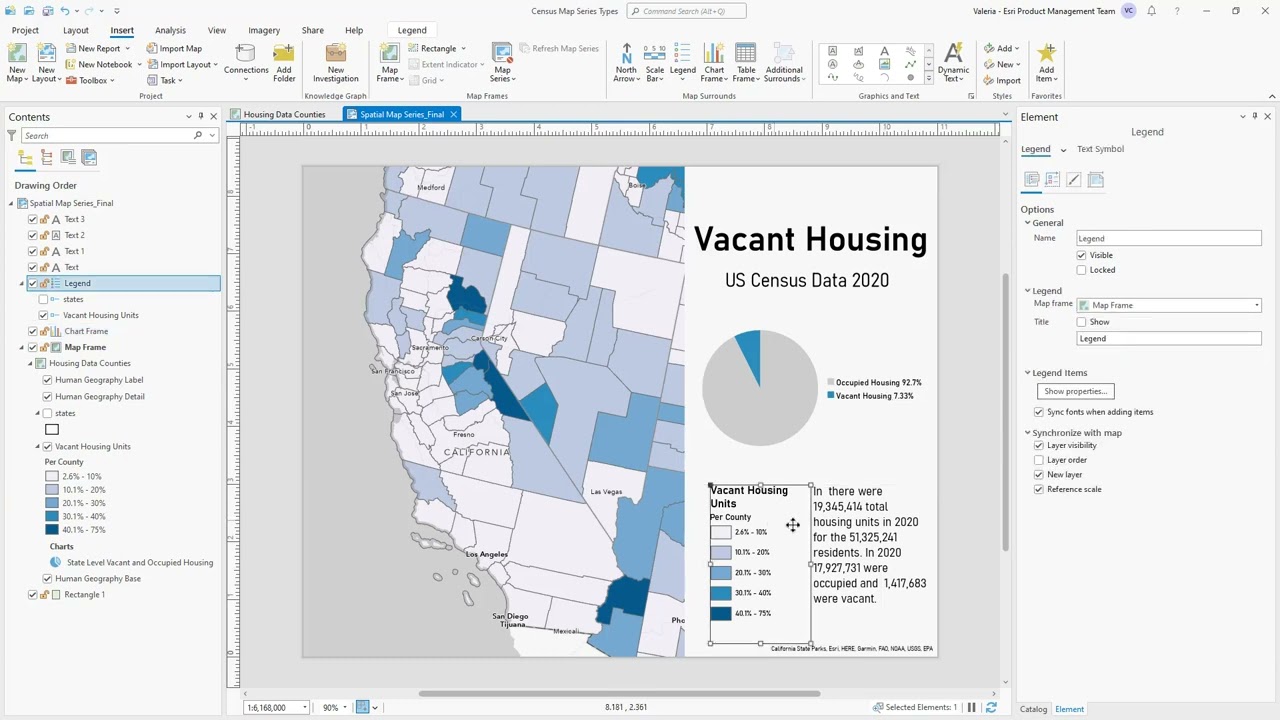Image resolution: width=1280 pixels, height=720 pixels.
Task: Toggle Layer visibility synchronization
Action: 1039,445
